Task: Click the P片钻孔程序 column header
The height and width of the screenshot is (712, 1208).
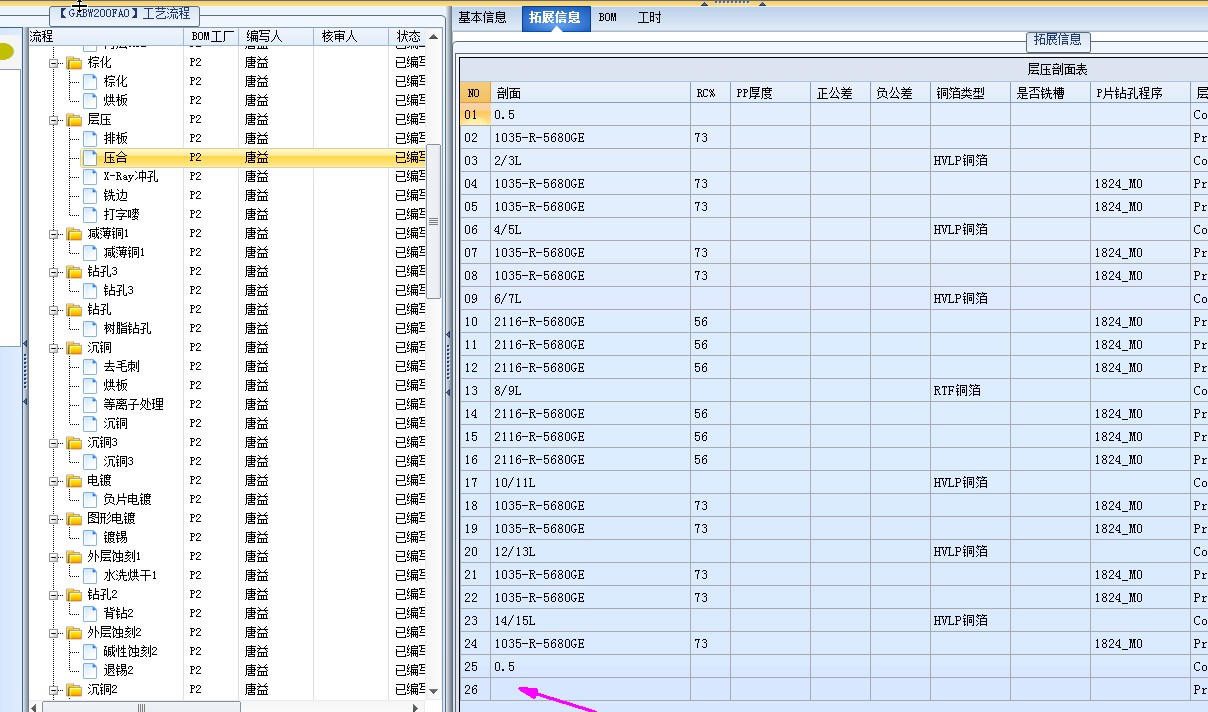Action: (1140, 93)
